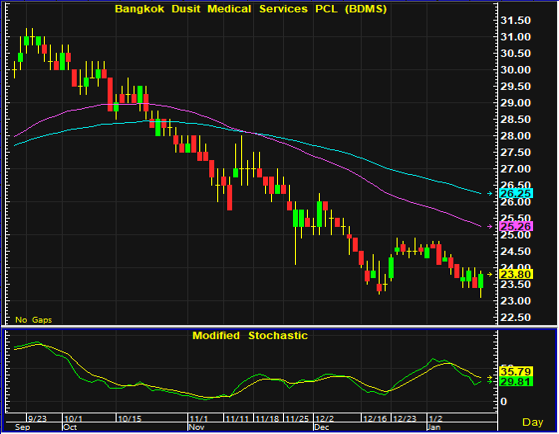Image resolution: width=559 pixels, height=434 pixels.
Task: Click the stochastic value label 35.79
Action: 516,371
